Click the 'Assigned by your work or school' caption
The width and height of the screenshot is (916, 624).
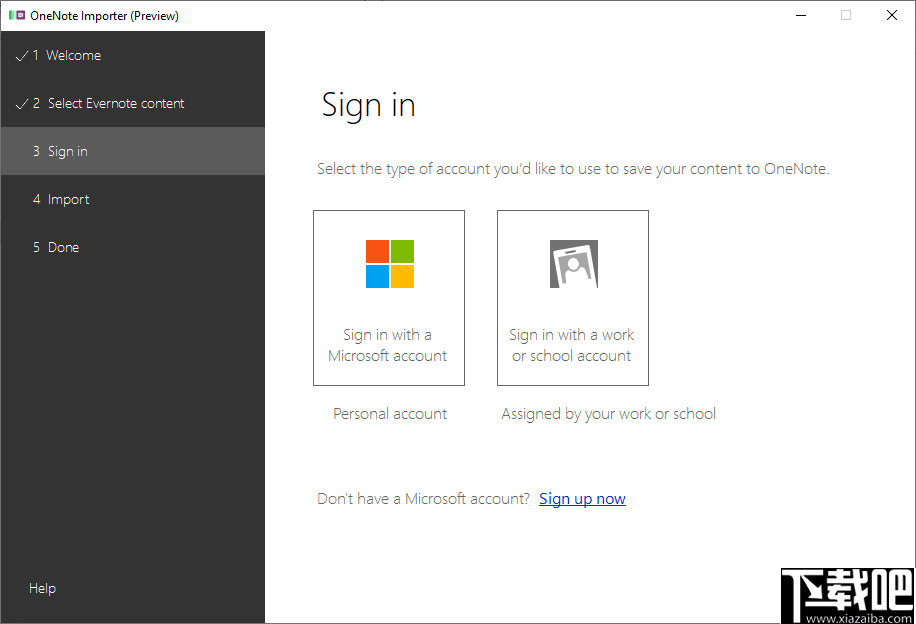608,413
